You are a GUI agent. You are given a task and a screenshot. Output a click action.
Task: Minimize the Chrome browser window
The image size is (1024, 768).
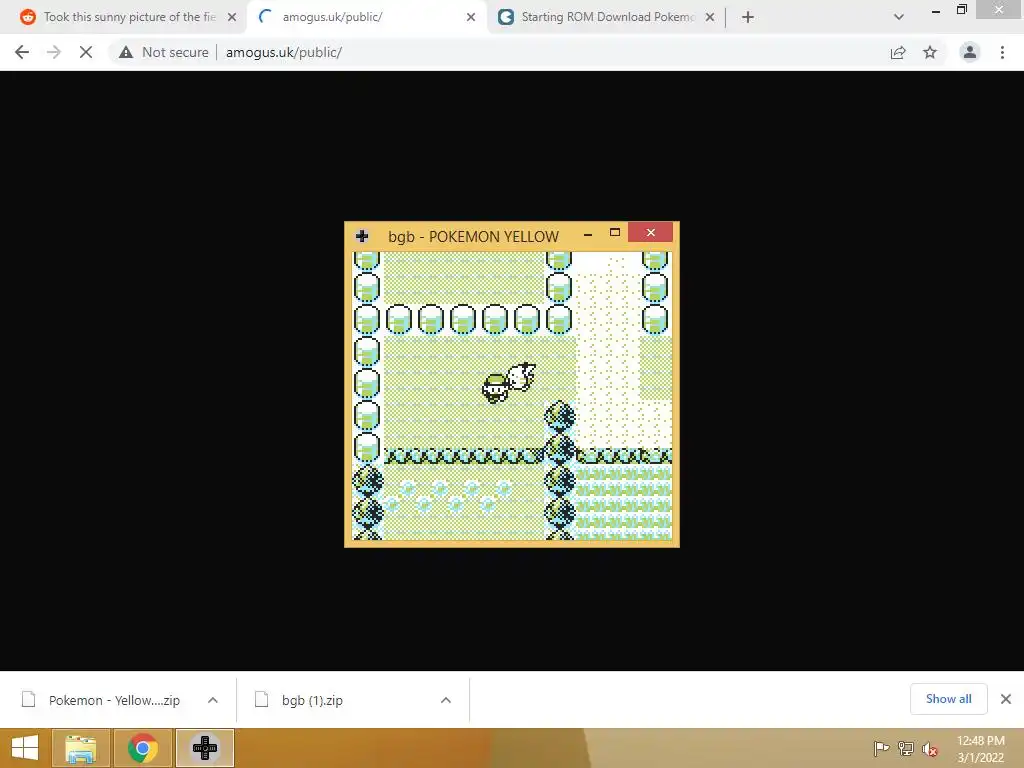click(x=936, y=10)
